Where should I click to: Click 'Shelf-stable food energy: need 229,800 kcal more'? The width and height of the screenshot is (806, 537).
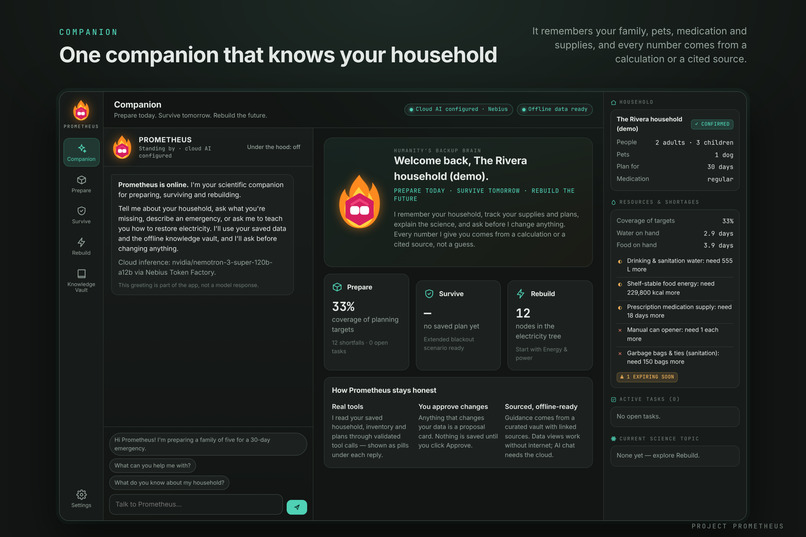(x=670, y=288)
